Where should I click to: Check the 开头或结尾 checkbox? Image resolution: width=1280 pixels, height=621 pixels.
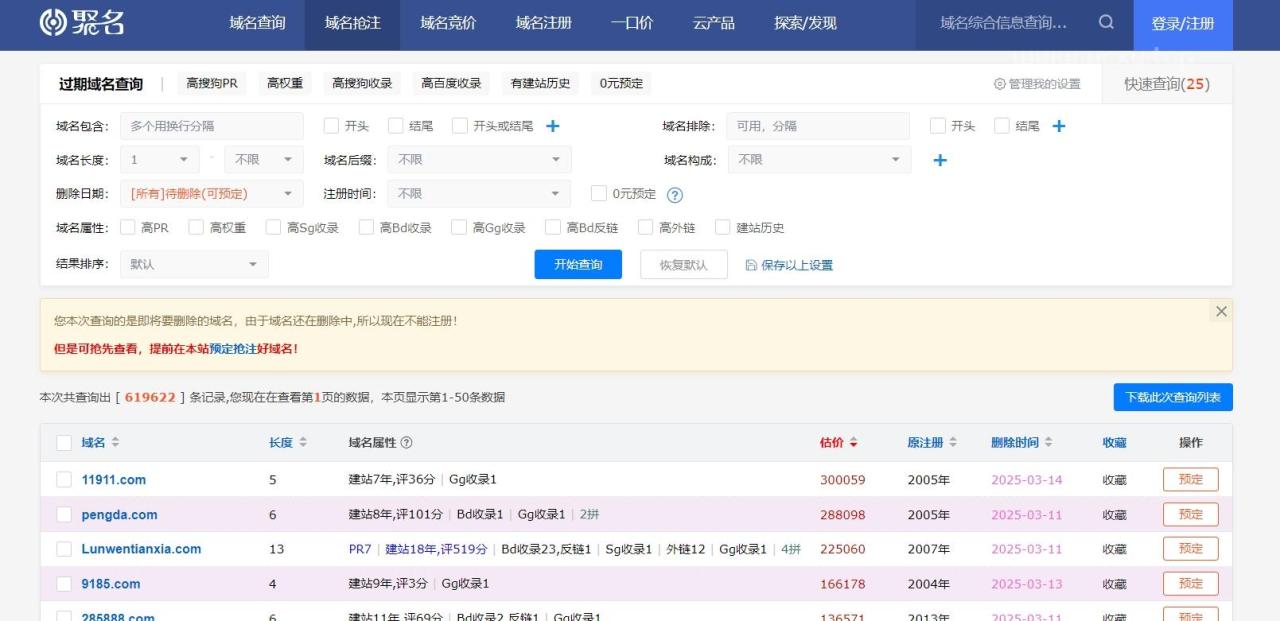(459, 126)
